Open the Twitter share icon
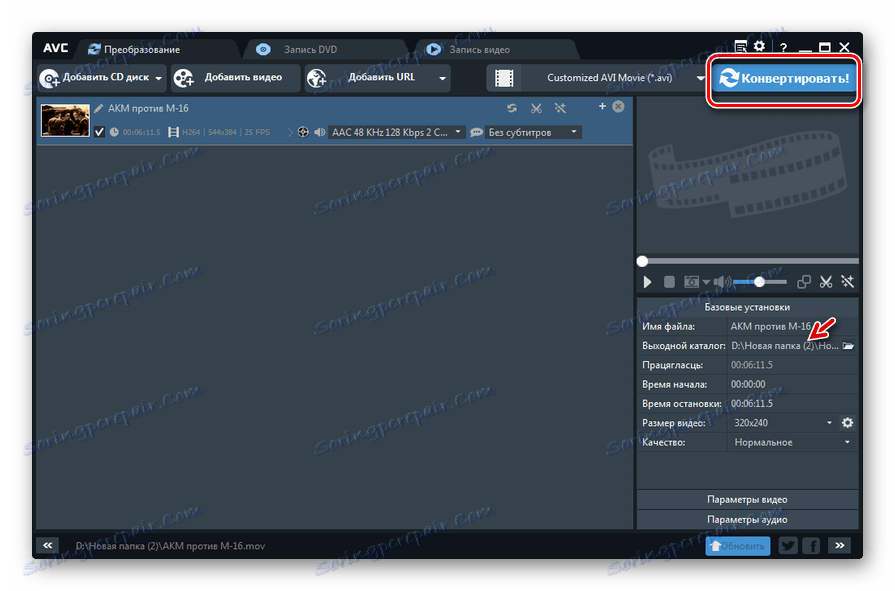The width and height of the screenshot is (895, 591). click(788, 546)
